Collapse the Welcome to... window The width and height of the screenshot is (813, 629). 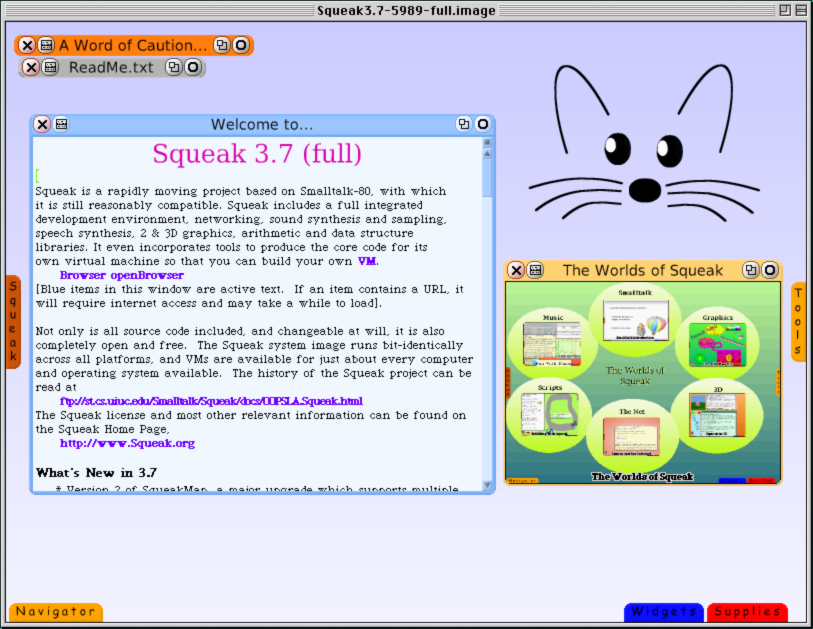click(483, 124)
